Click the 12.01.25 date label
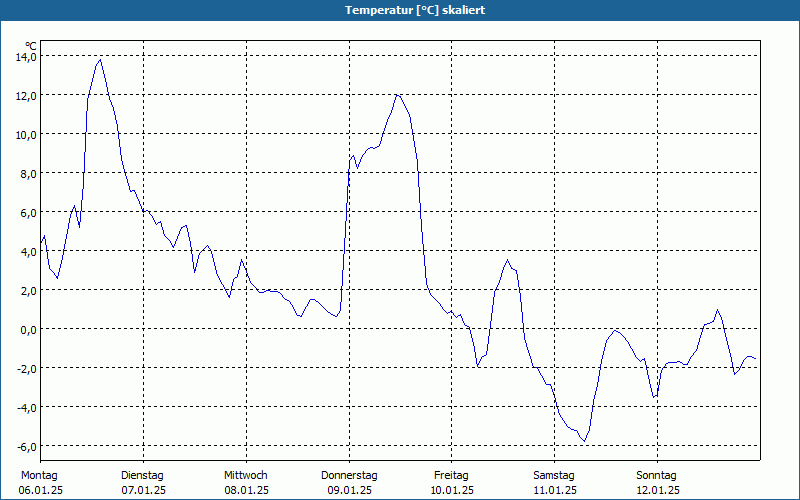Viewport: 800px width, 500px height. click(x=658, y=490)
